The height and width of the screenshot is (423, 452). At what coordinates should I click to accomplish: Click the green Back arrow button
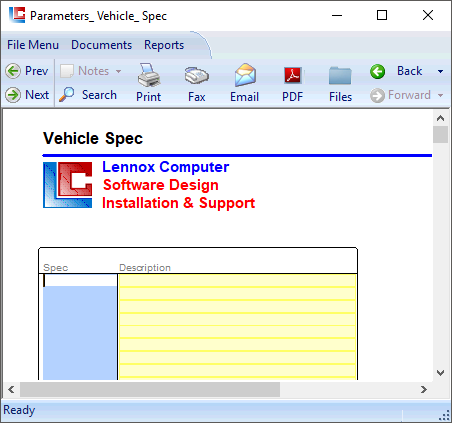[x=377, y=71]
